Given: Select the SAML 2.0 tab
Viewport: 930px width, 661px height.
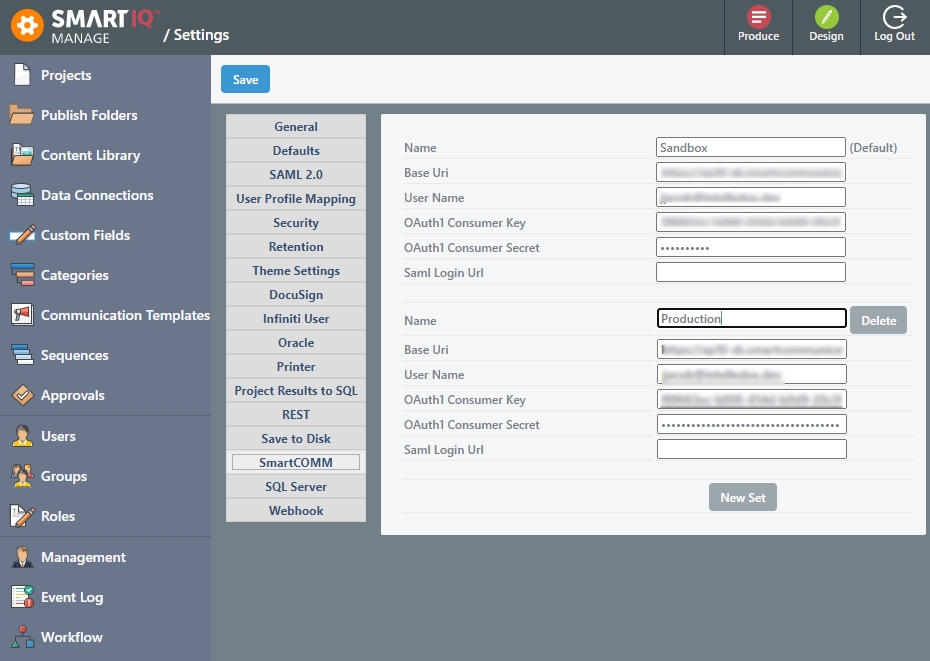Looking at the screenshot, I should [x=296, y=174].
